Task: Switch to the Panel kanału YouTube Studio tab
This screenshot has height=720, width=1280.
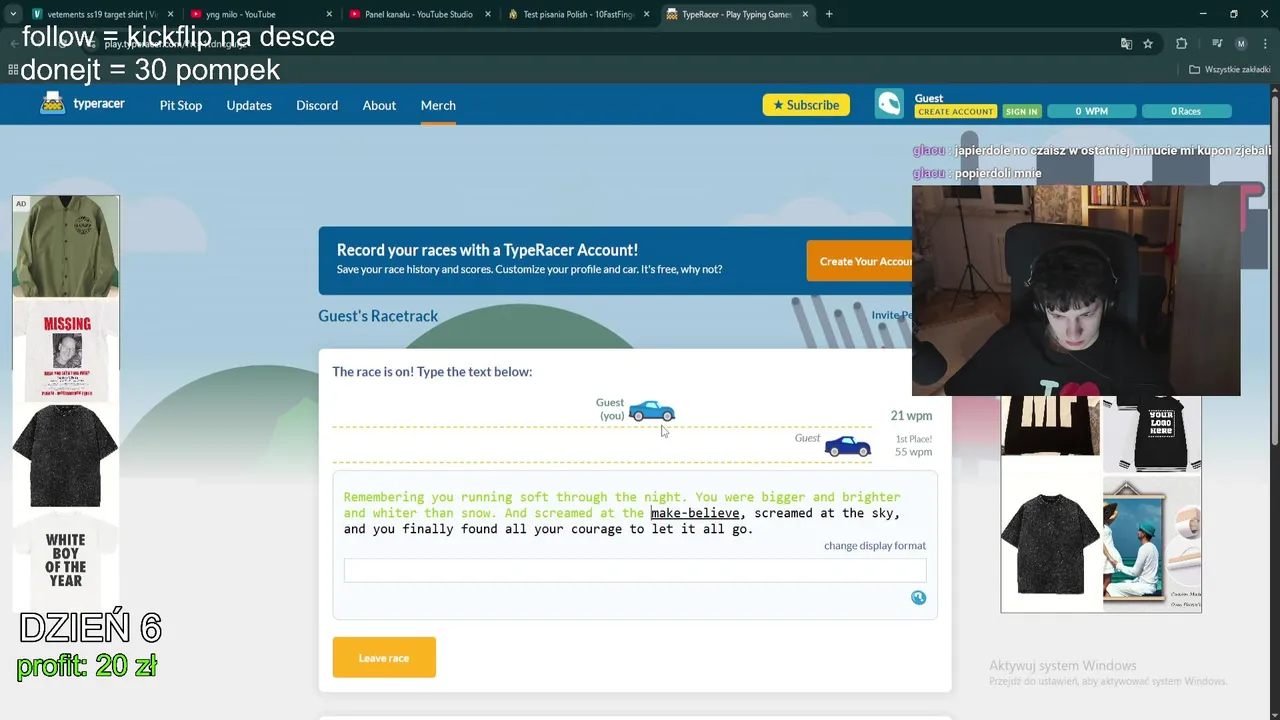Action: [x=419, y=14]
